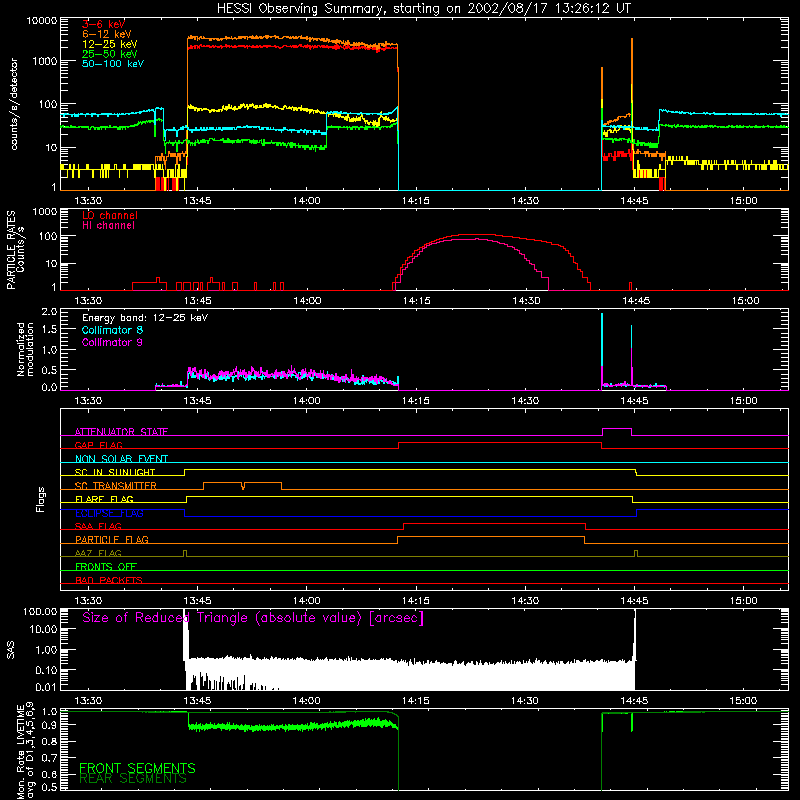Click the LO channel legend label
Viewport: 800px width, 800px height.
pos(110,215)
